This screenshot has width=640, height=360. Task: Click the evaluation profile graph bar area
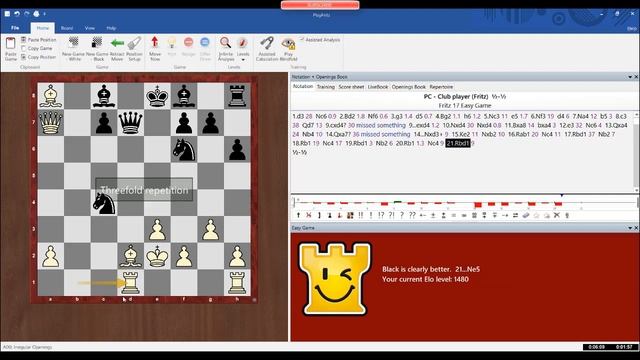point(463,202)
